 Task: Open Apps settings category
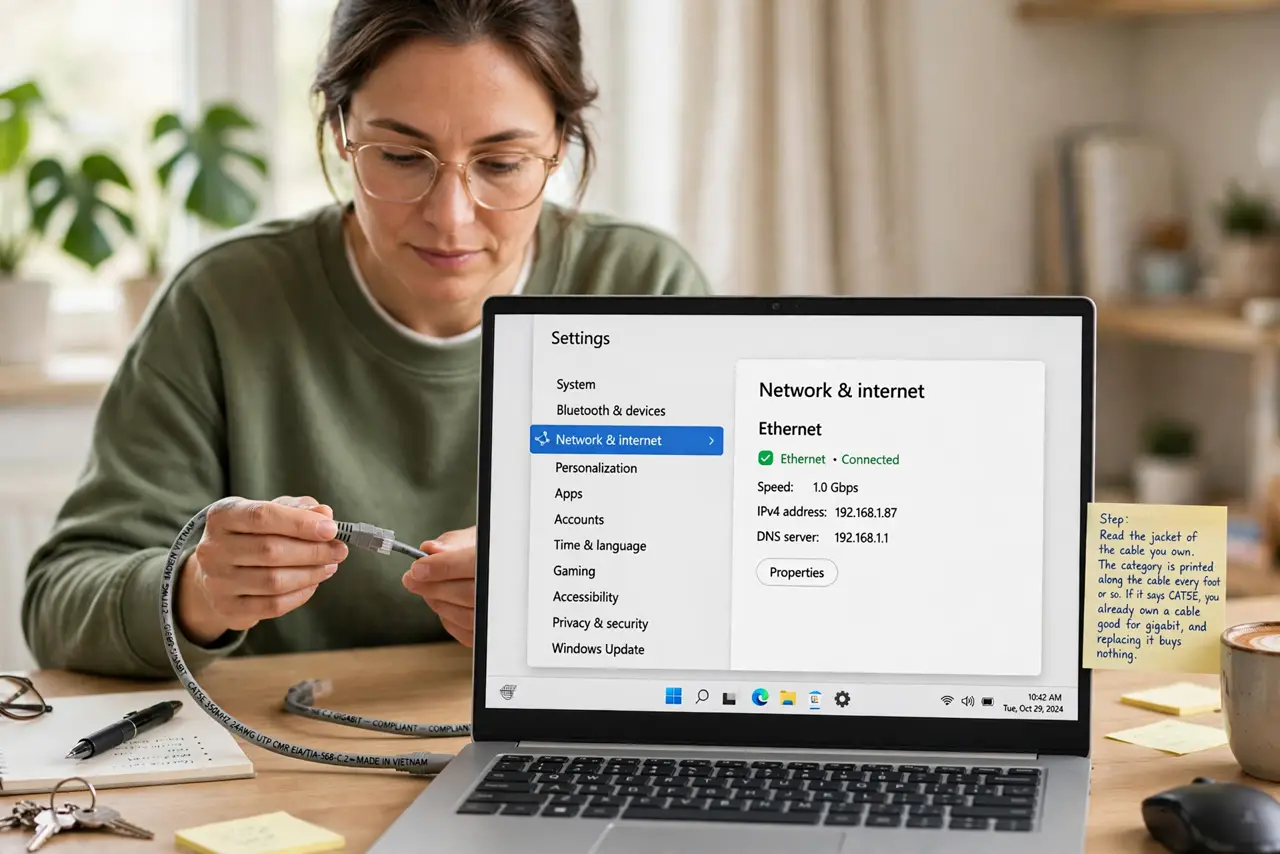pyautogui.click(x=568, y=494)
